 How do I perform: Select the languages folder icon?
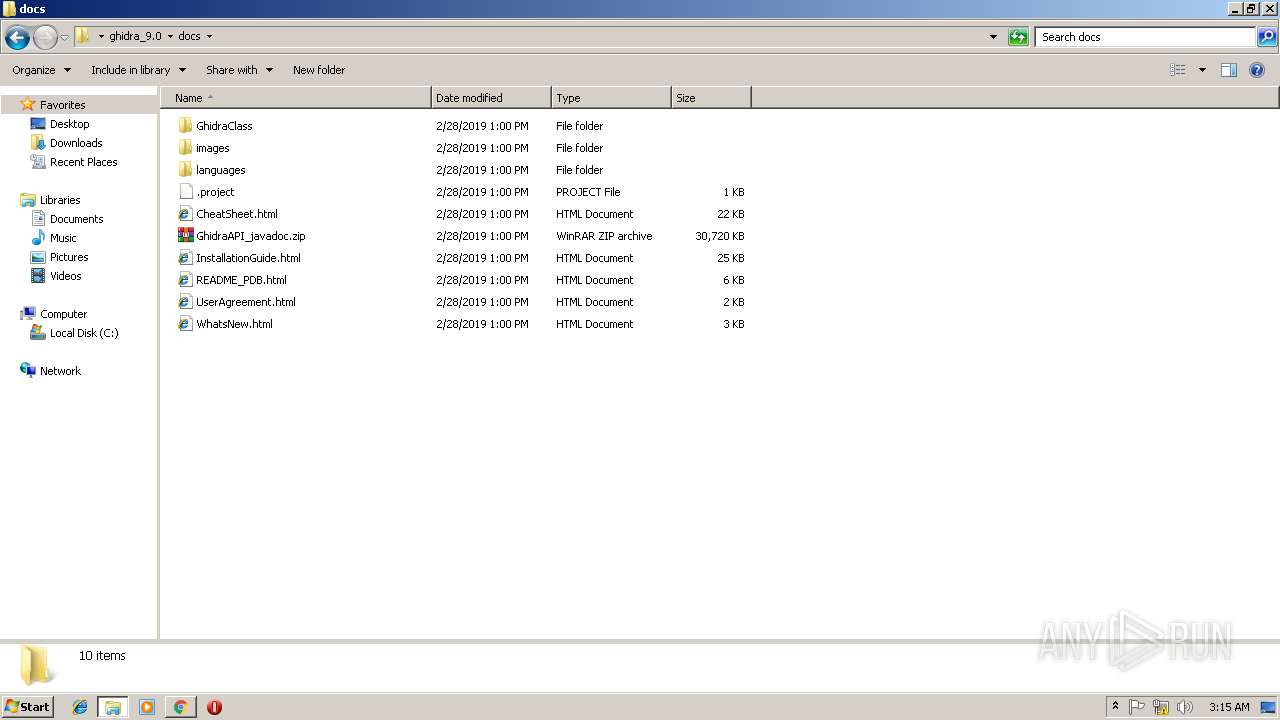pyautogui.click(x=185, y=170)
